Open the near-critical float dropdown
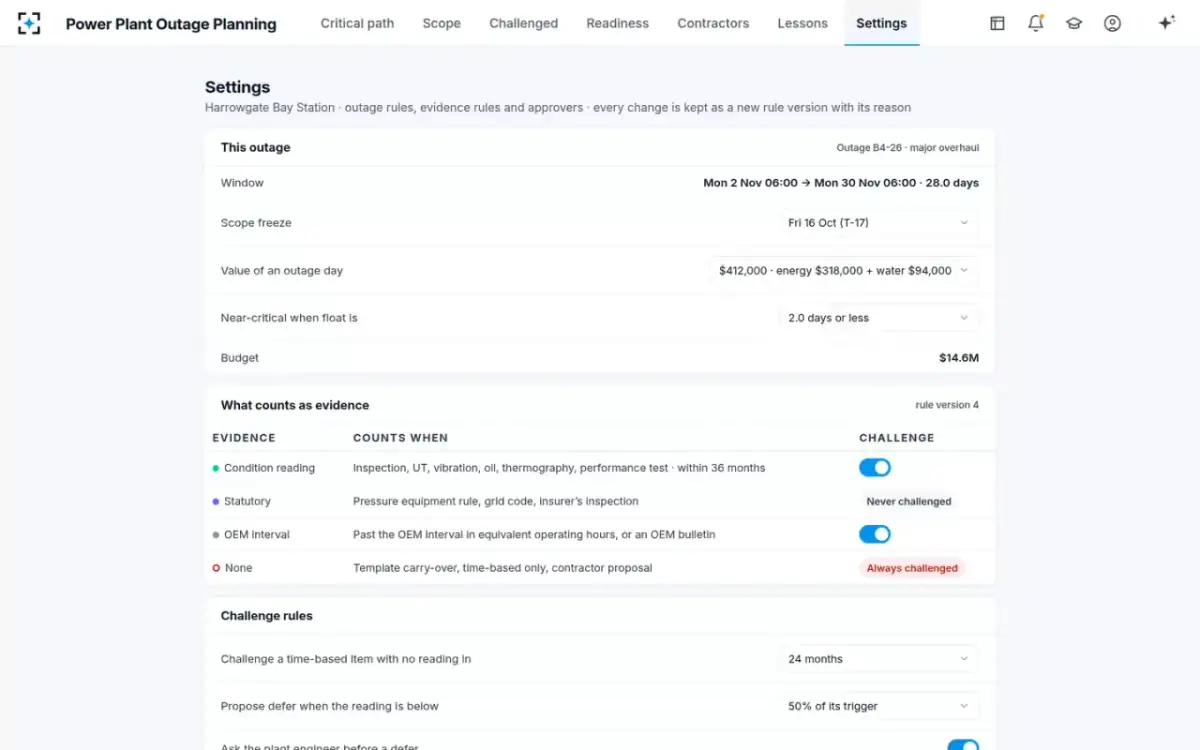Viewport: 1200px width, 750px height. (x=879, y=318)
